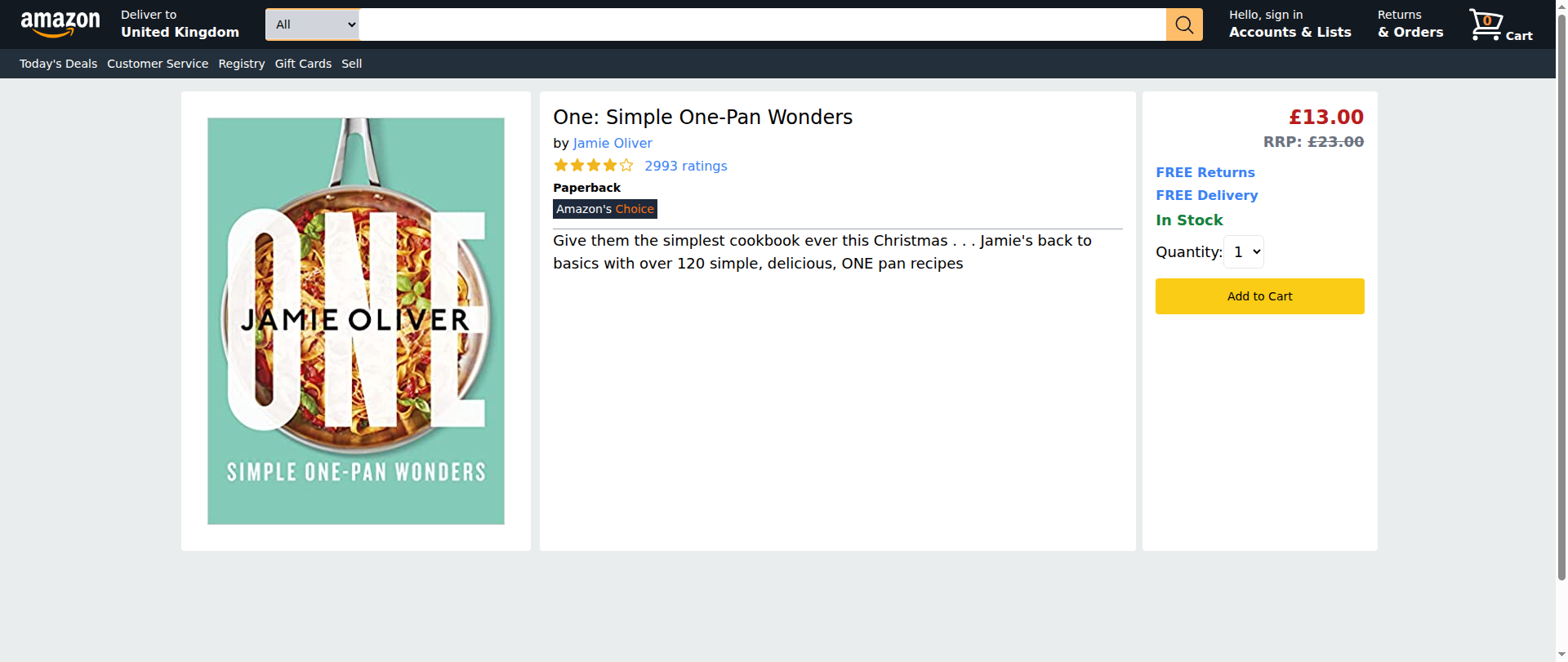Open the shopping cart icon
The height and width of the screenshot is (662, 1568).
[1501, 24]
